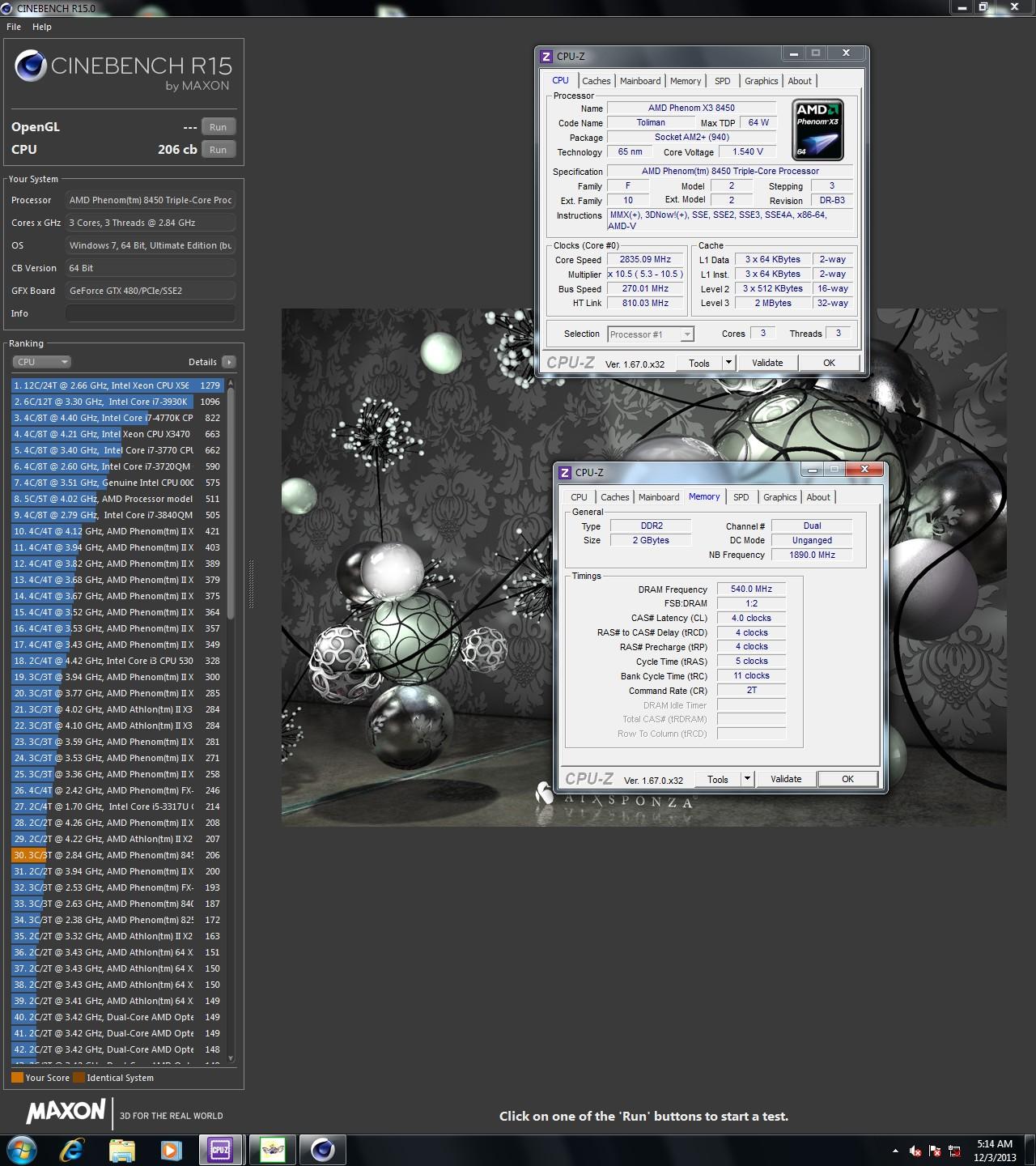Click the GFX Board field GeForce GTX 480
The image size is (1036, 1166).
coord(151,291)
